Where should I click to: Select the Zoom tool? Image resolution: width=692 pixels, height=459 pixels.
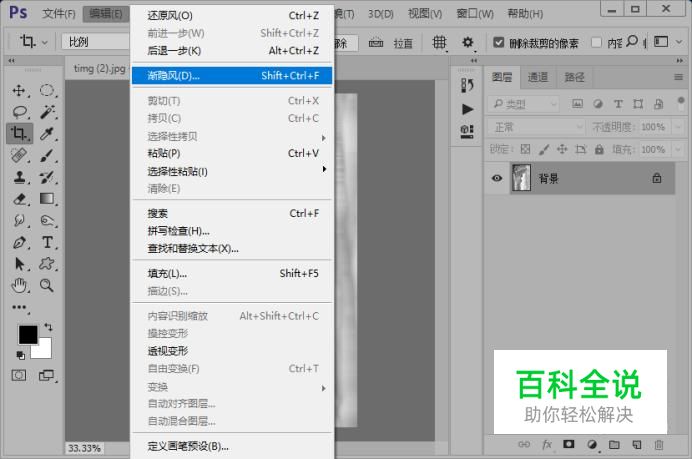47,286
